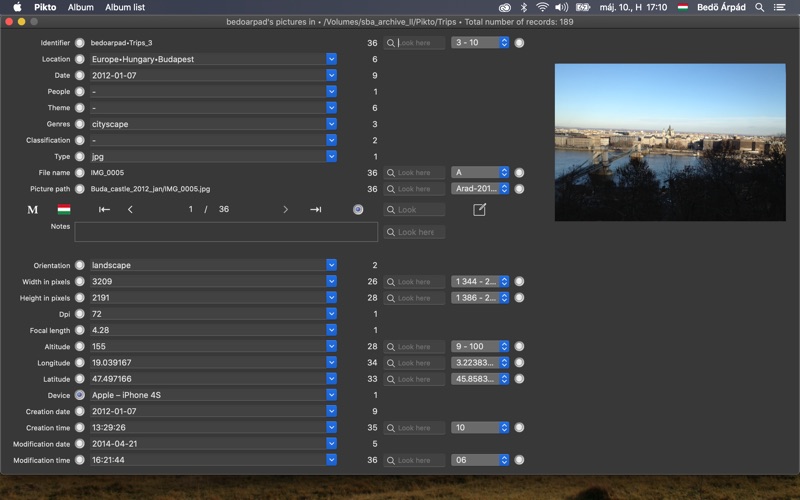Click the Wi-Fi status icon
This screenshot has height=500, width=800.
click(542, 7)
